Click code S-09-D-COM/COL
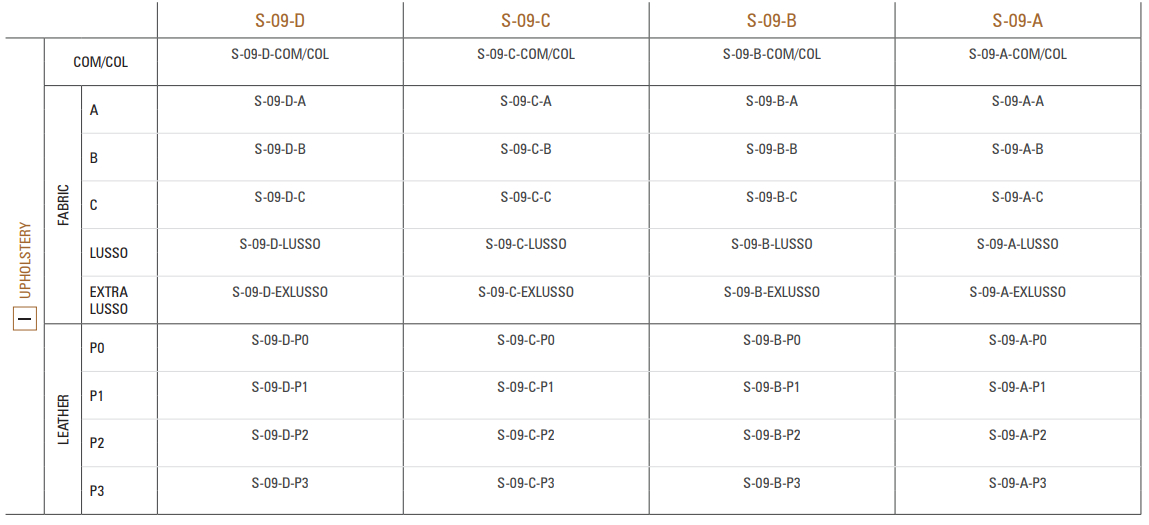Image resolution: width=1149 pixels, height=525 pixels. point(280,54)
